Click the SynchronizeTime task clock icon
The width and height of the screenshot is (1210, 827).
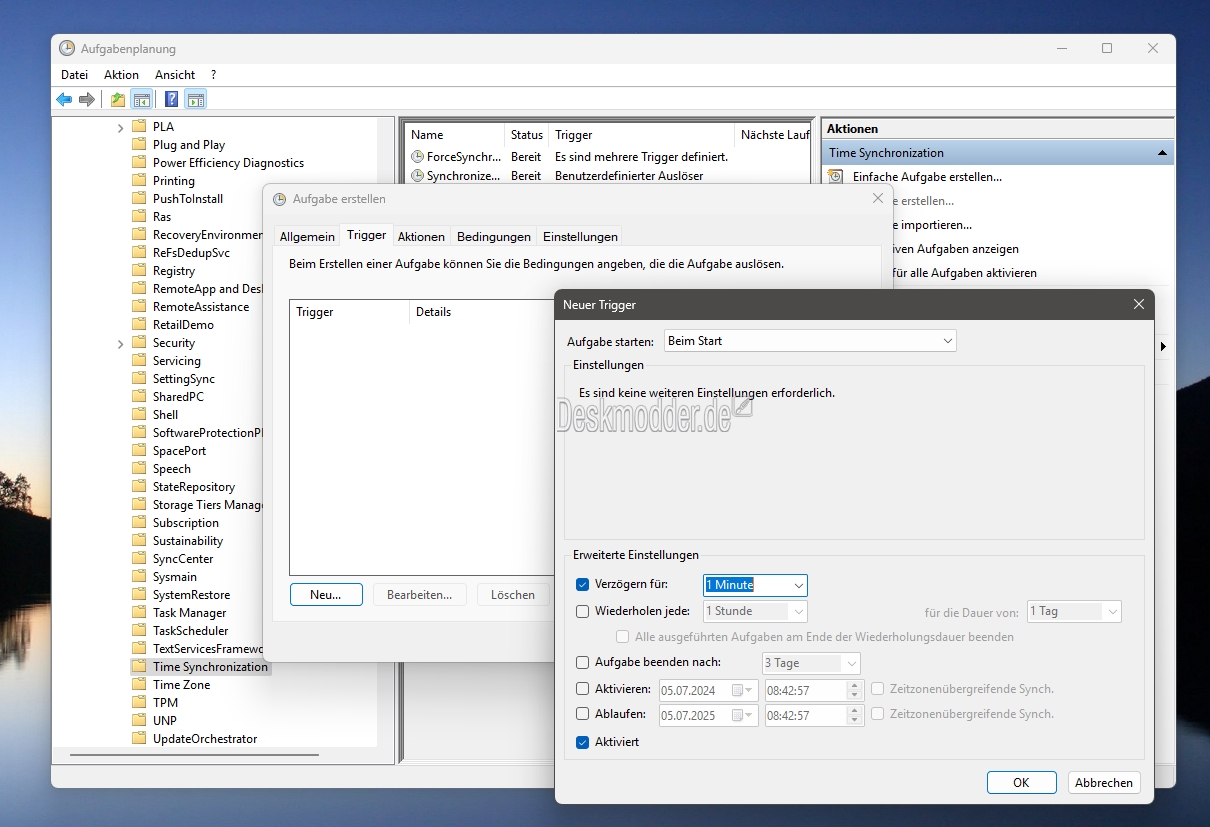pos(418,175)
